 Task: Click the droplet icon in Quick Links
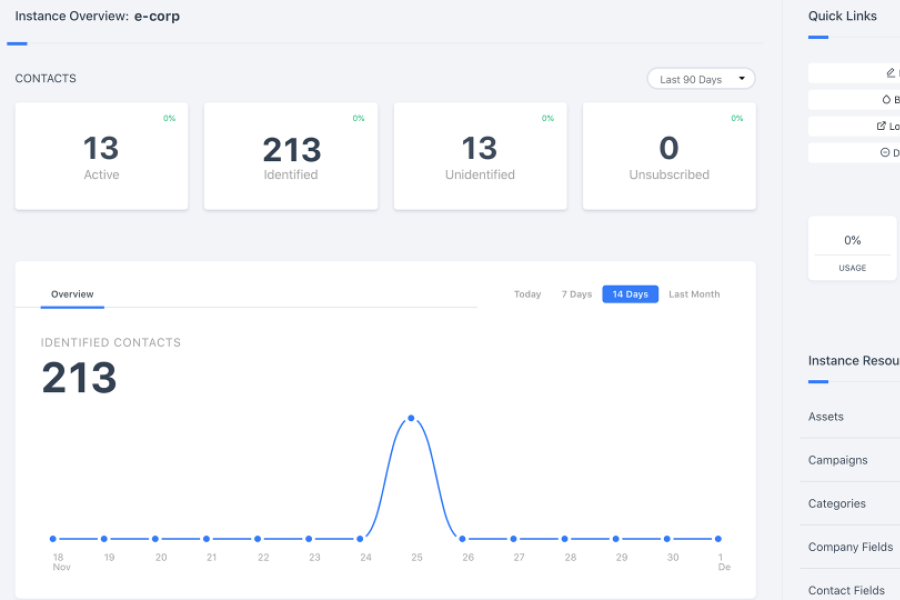[886, 99]
